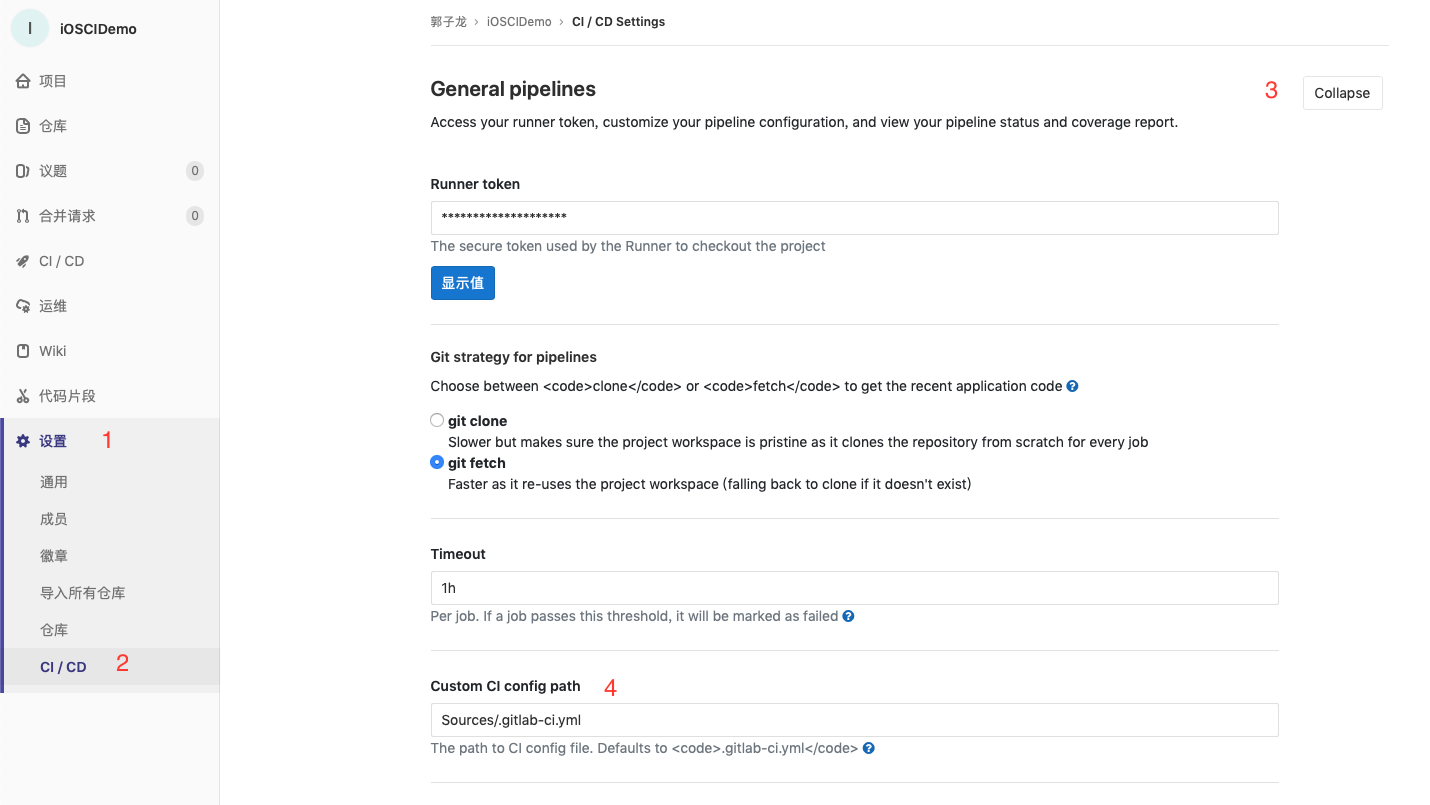The width and height of the screenshot is (1430, 805).
Task: Collapse the General pipelines section
Action: [1342, 93]
